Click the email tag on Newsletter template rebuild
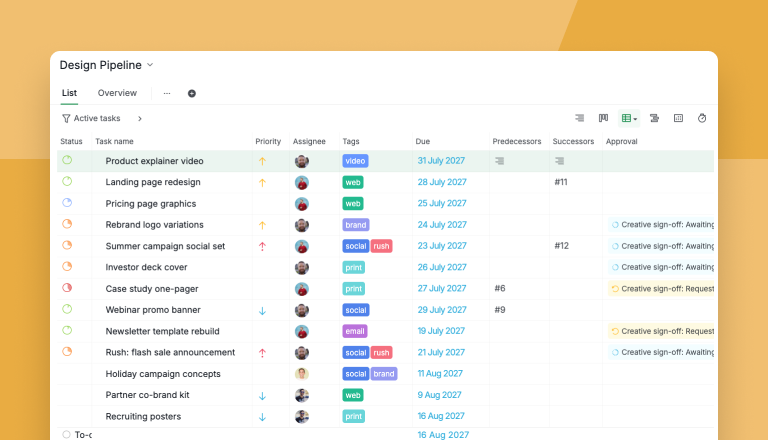Screen dimensions: 768x440 pos(355,331)
